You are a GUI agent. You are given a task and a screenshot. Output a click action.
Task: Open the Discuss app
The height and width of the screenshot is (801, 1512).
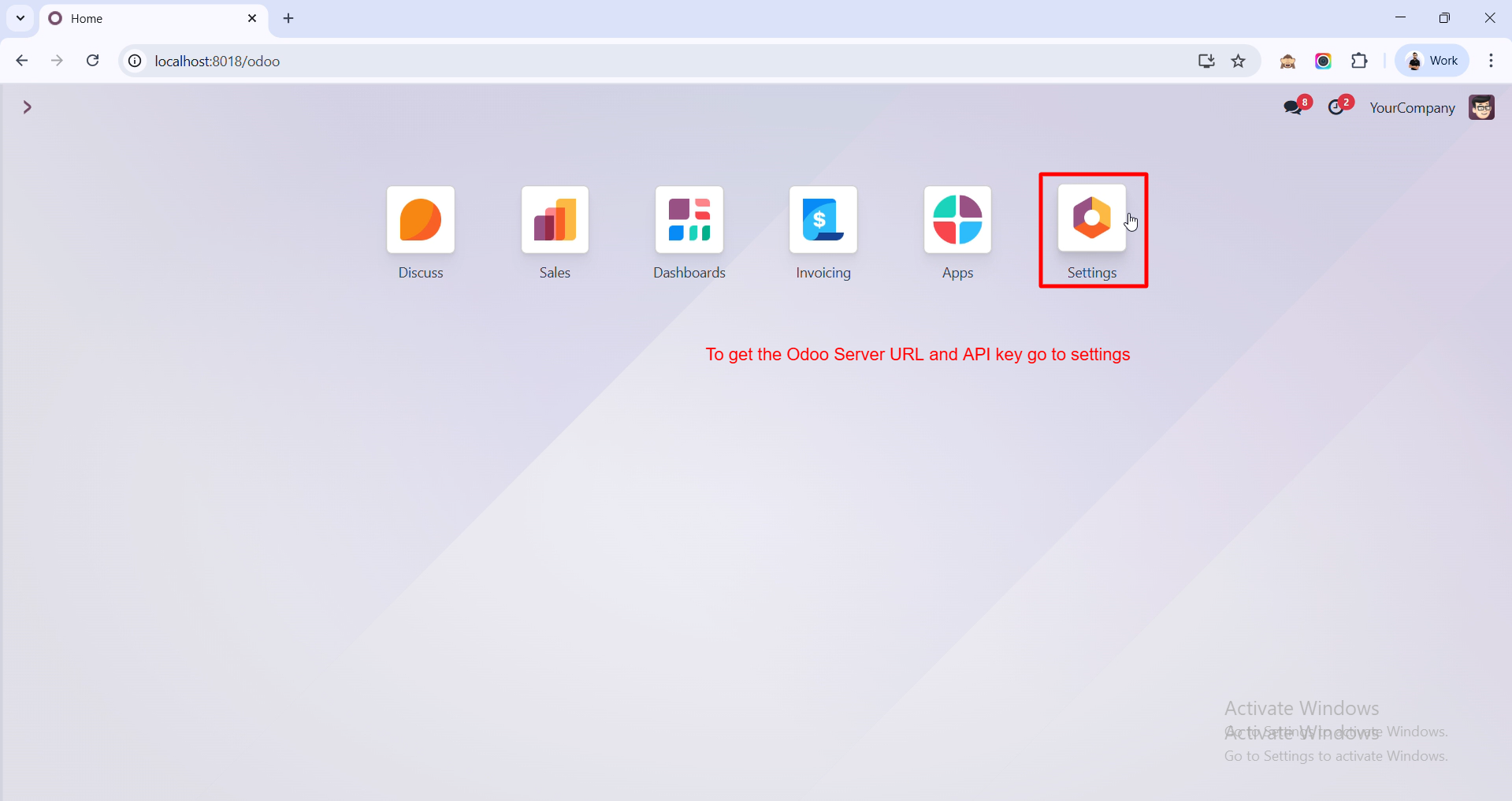coord(421,219)
